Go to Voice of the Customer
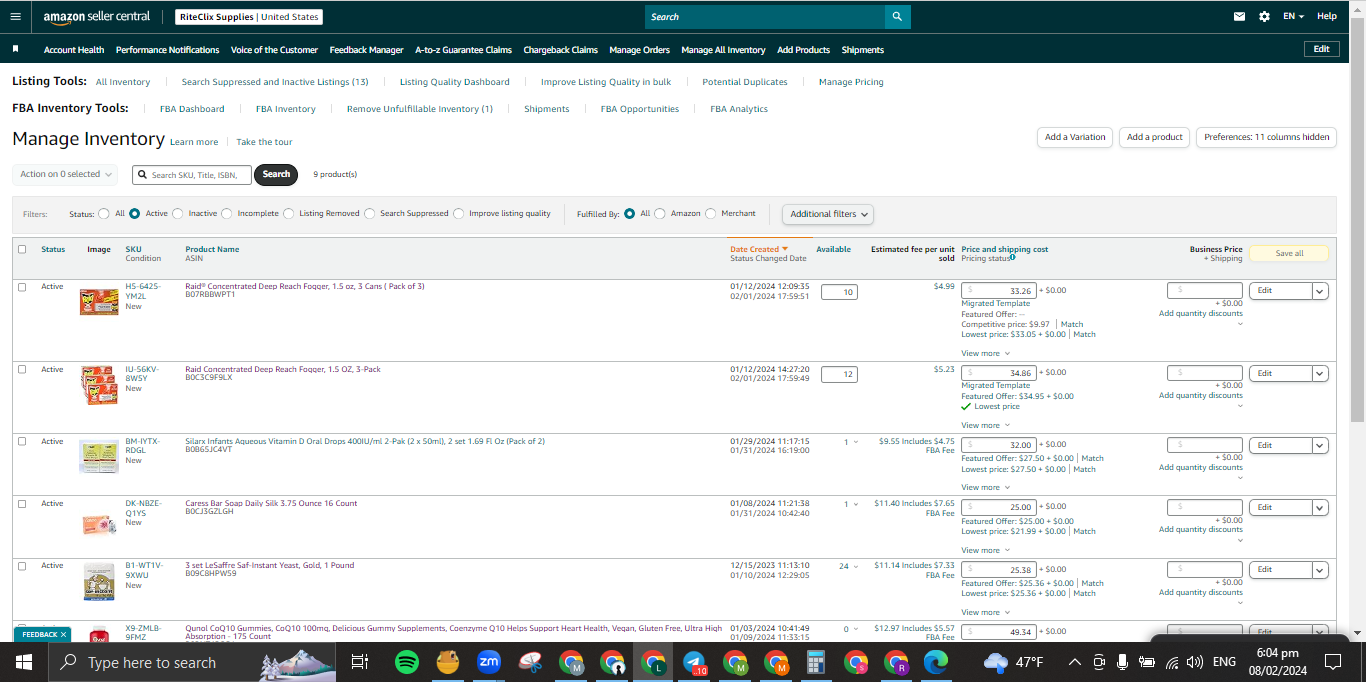 pos(274,50)
